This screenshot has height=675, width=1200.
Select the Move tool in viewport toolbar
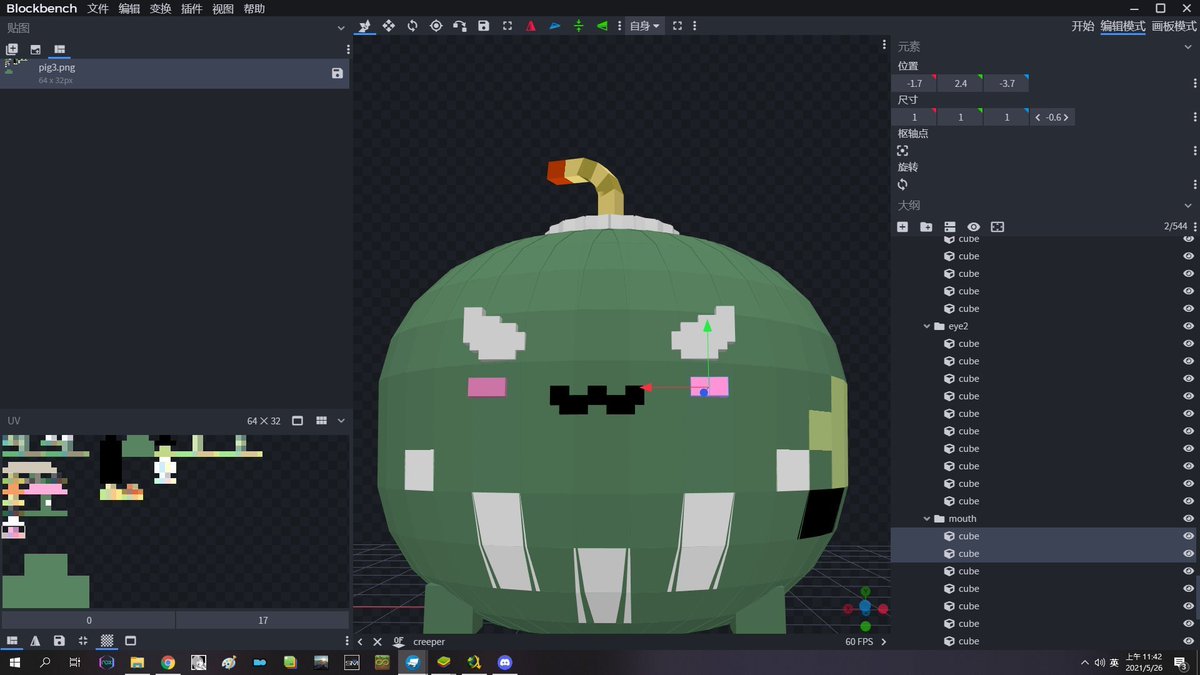389,26
